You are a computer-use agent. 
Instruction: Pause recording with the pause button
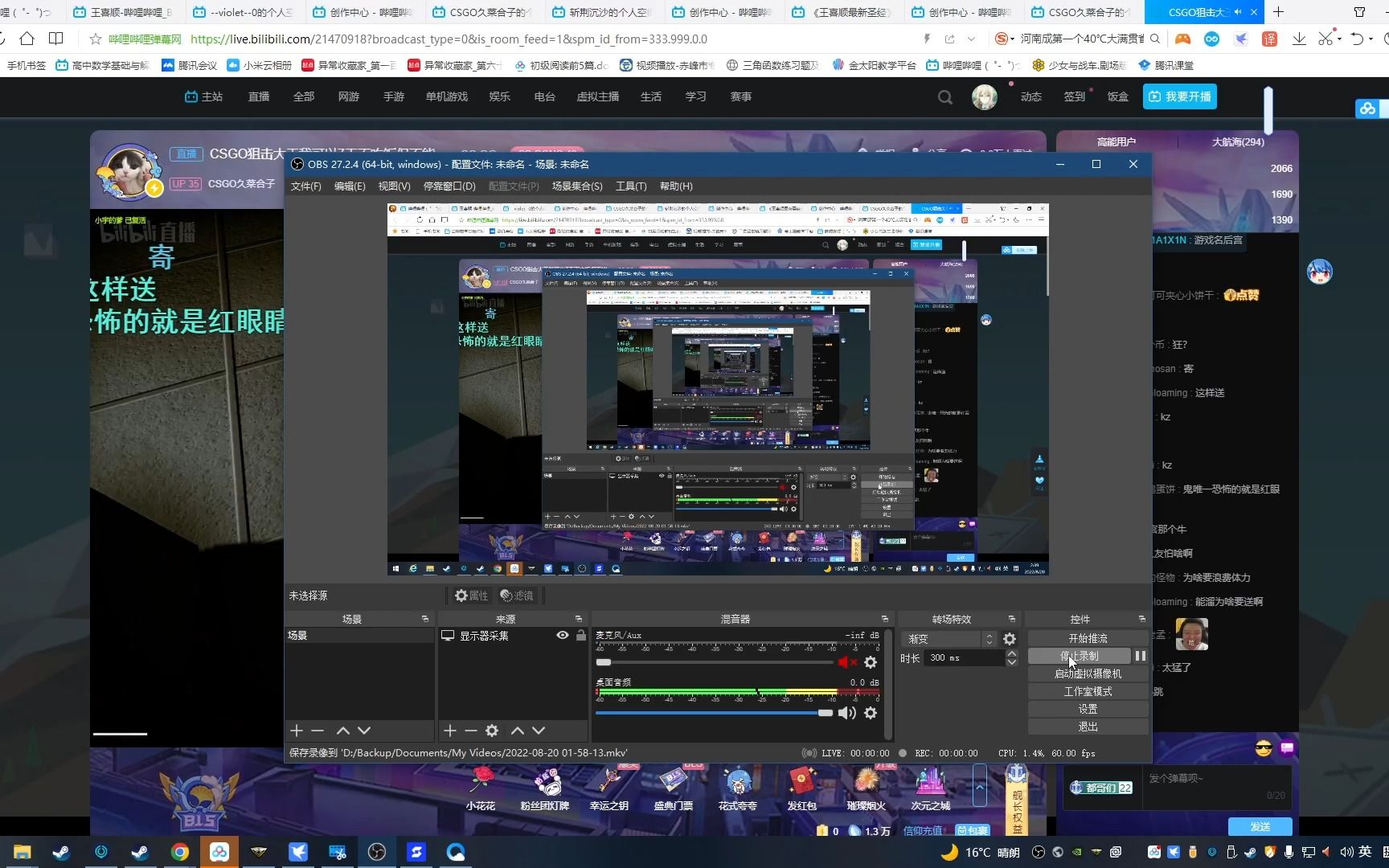1141,656
